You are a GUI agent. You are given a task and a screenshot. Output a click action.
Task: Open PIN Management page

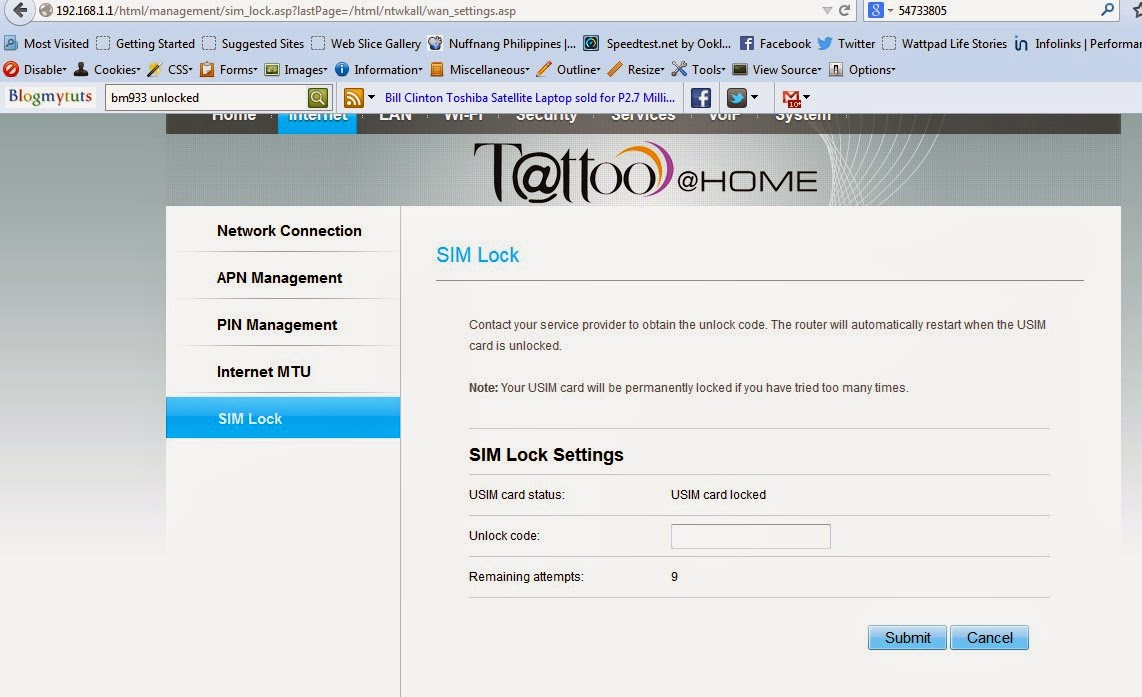pyautogui.click(x=277, y=325)
